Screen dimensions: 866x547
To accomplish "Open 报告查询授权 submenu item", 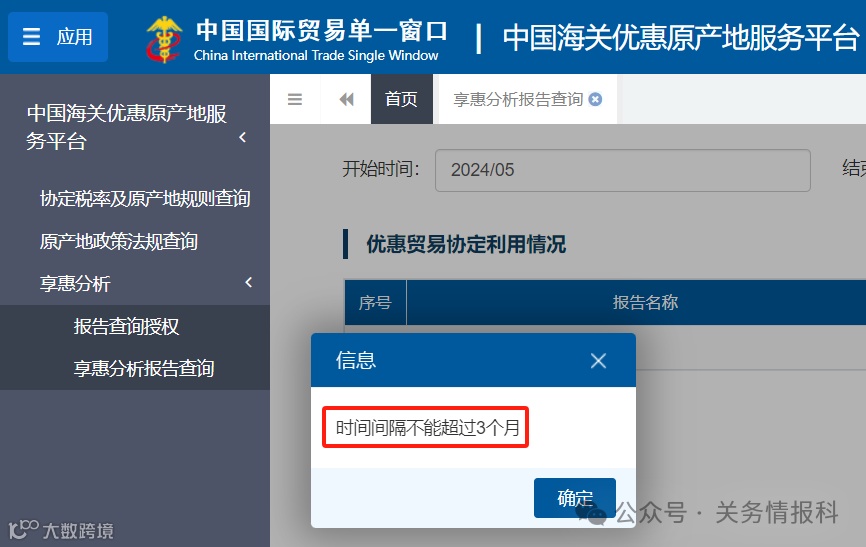I will (x=126, y=327).
